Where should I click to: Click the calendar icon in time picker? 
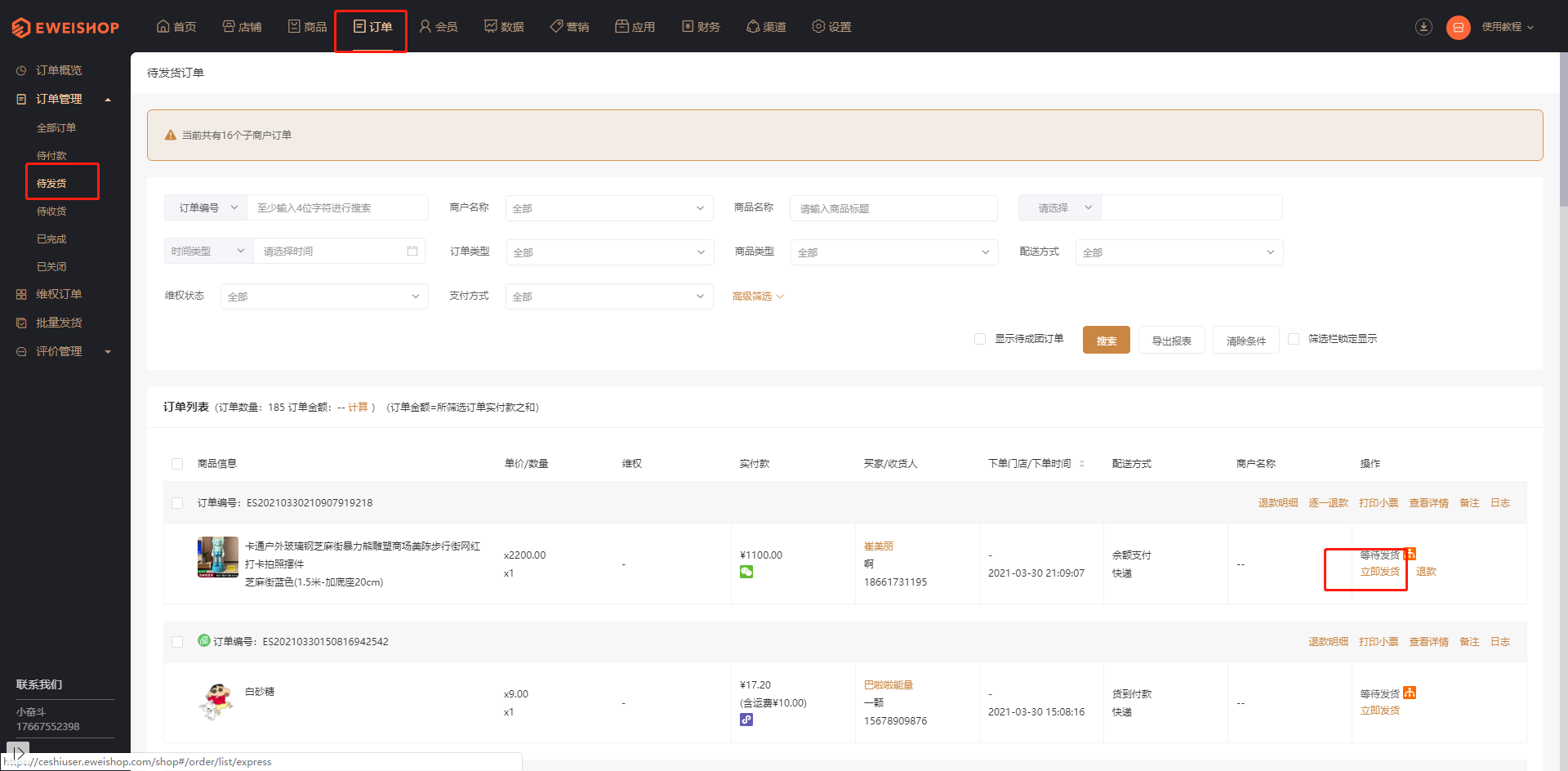click(412, 251)
